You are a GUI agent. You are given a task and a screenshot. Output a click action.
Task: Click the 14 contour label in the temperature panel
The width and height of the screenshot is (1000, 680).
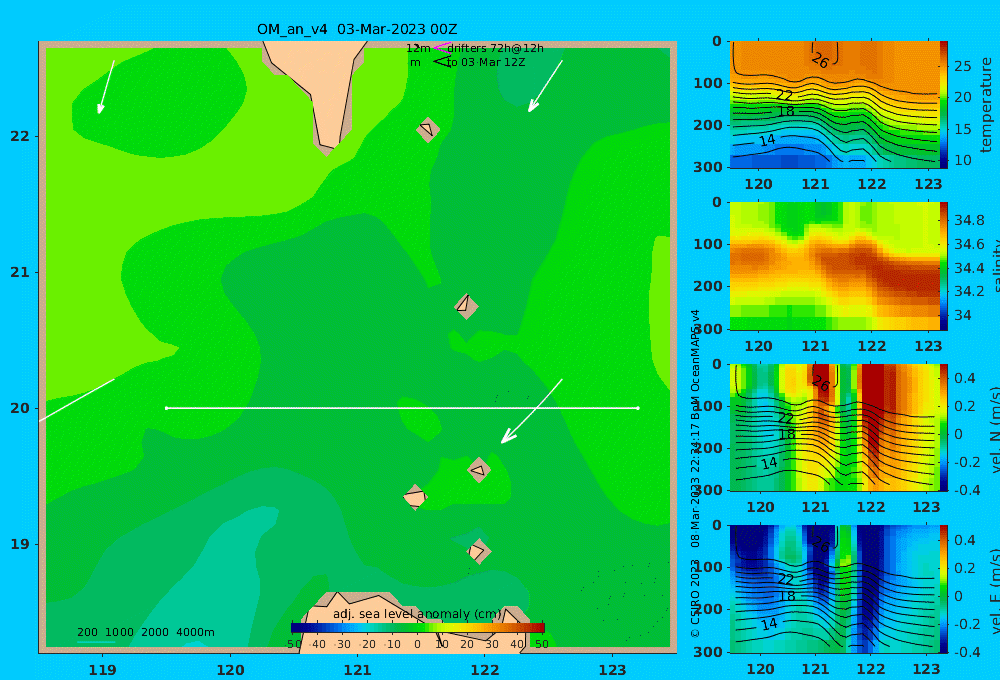pyautogui.click(x=767, y=140)
